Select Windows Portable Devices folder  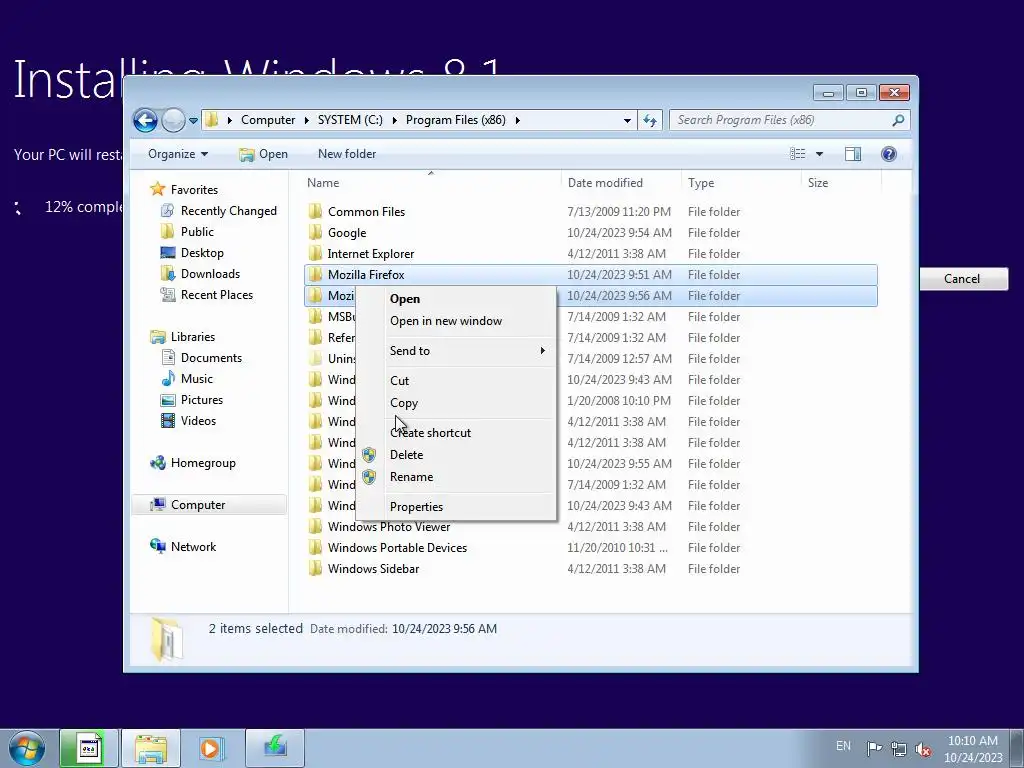[x=591, y=548]
